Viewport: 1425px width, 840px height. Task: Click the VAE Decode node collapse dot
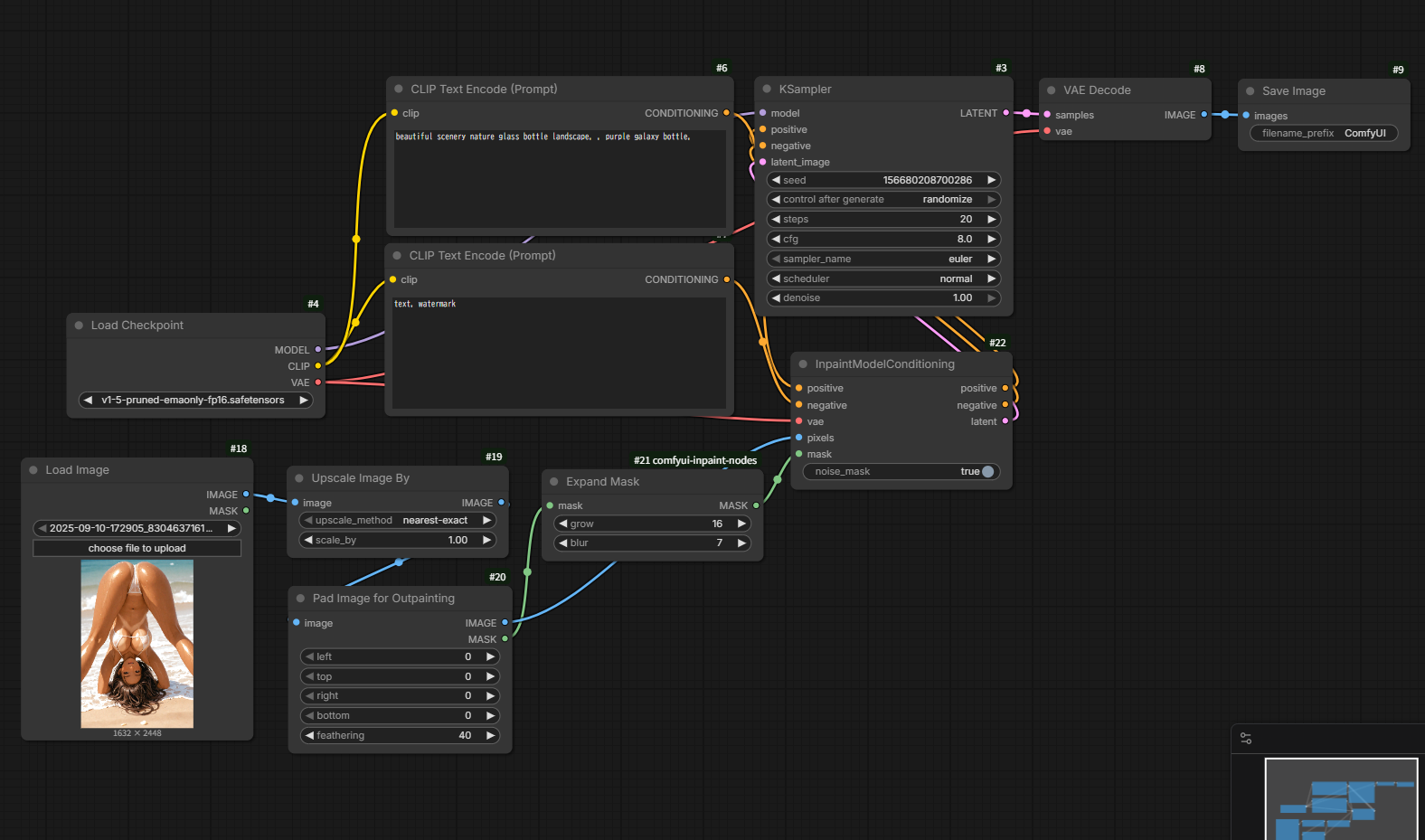1052,90
